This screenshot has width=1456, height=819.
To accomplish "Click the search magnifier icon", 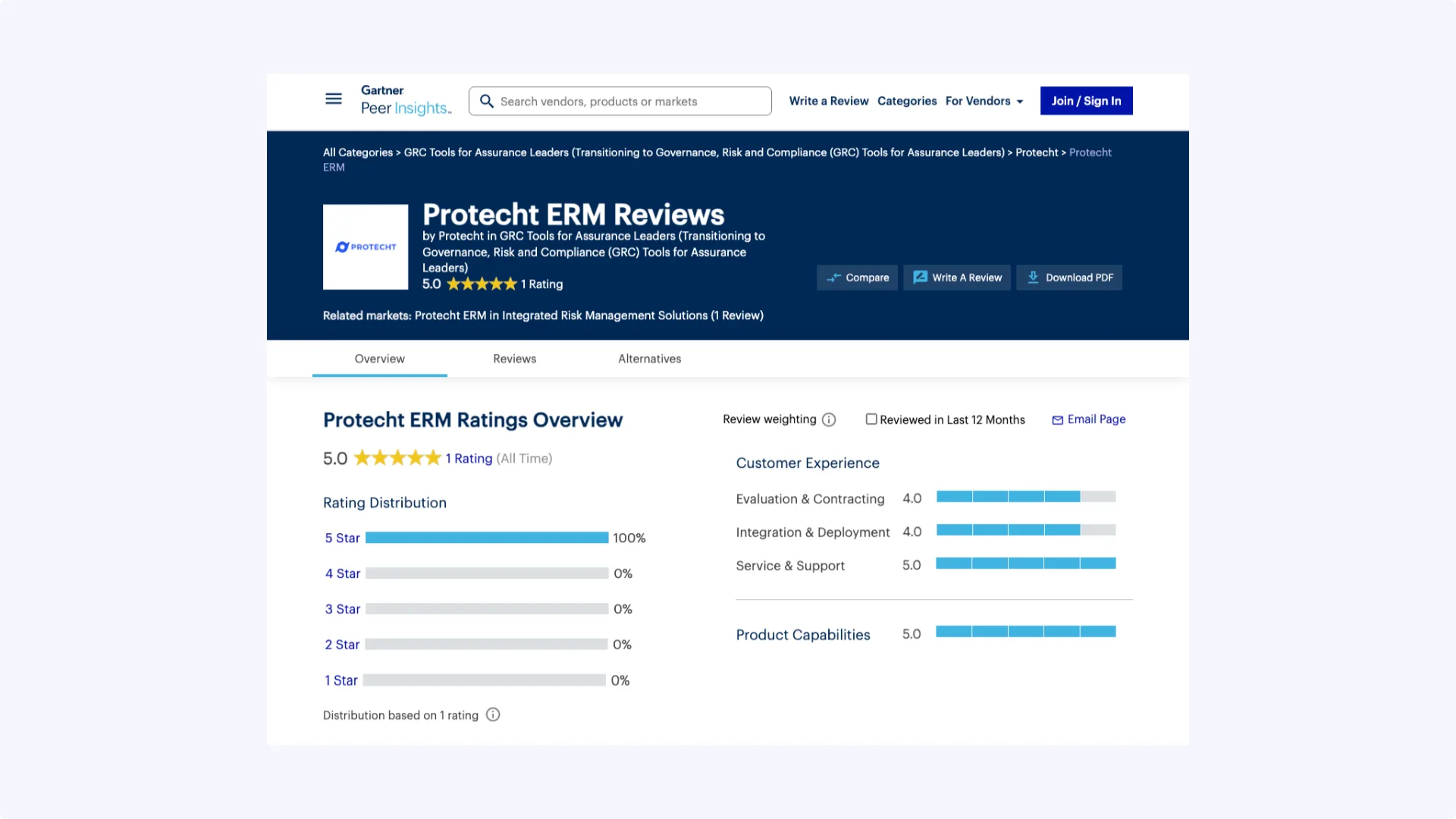I will [x=487, y=102].
